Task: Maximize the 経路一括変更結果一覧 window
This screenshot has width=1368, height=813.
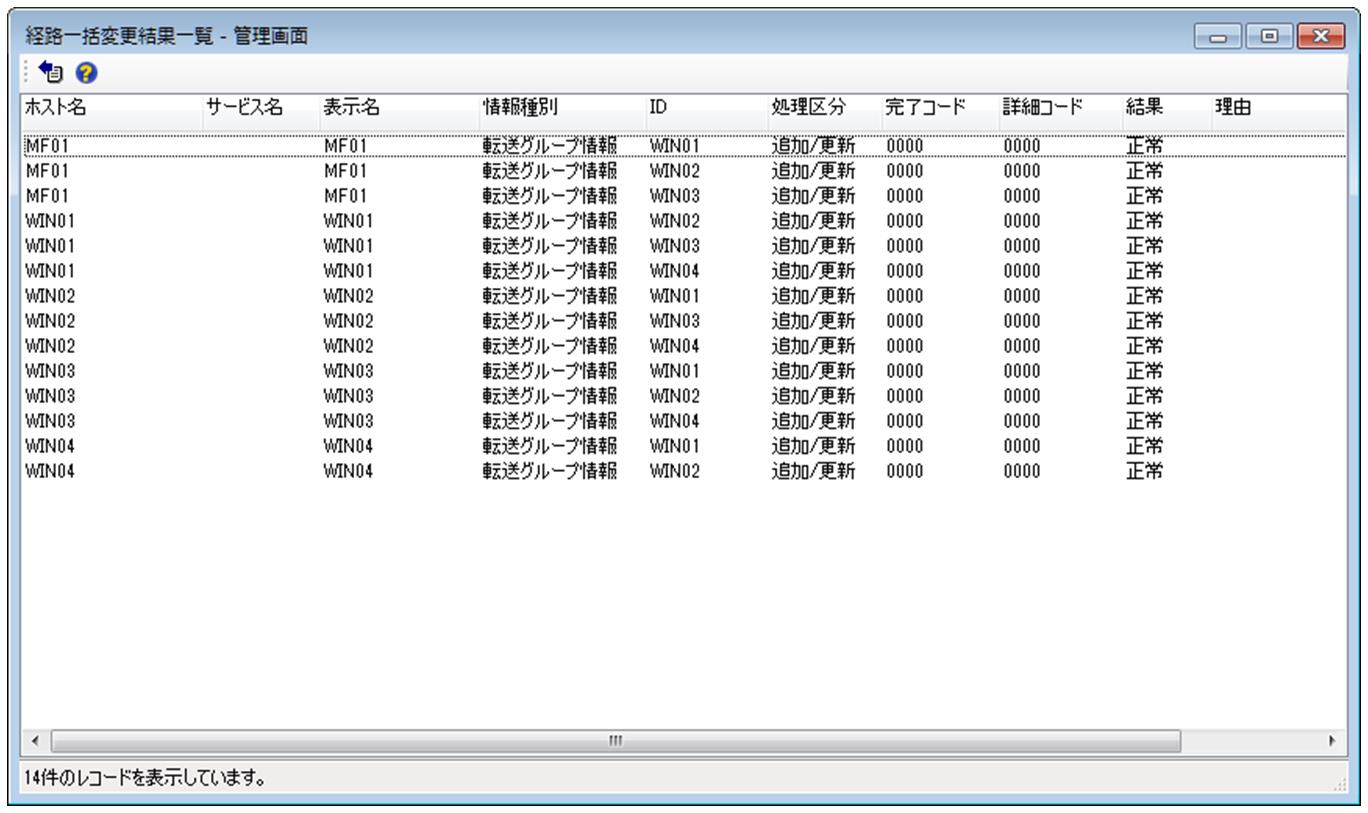Action: pos(1269,36)
